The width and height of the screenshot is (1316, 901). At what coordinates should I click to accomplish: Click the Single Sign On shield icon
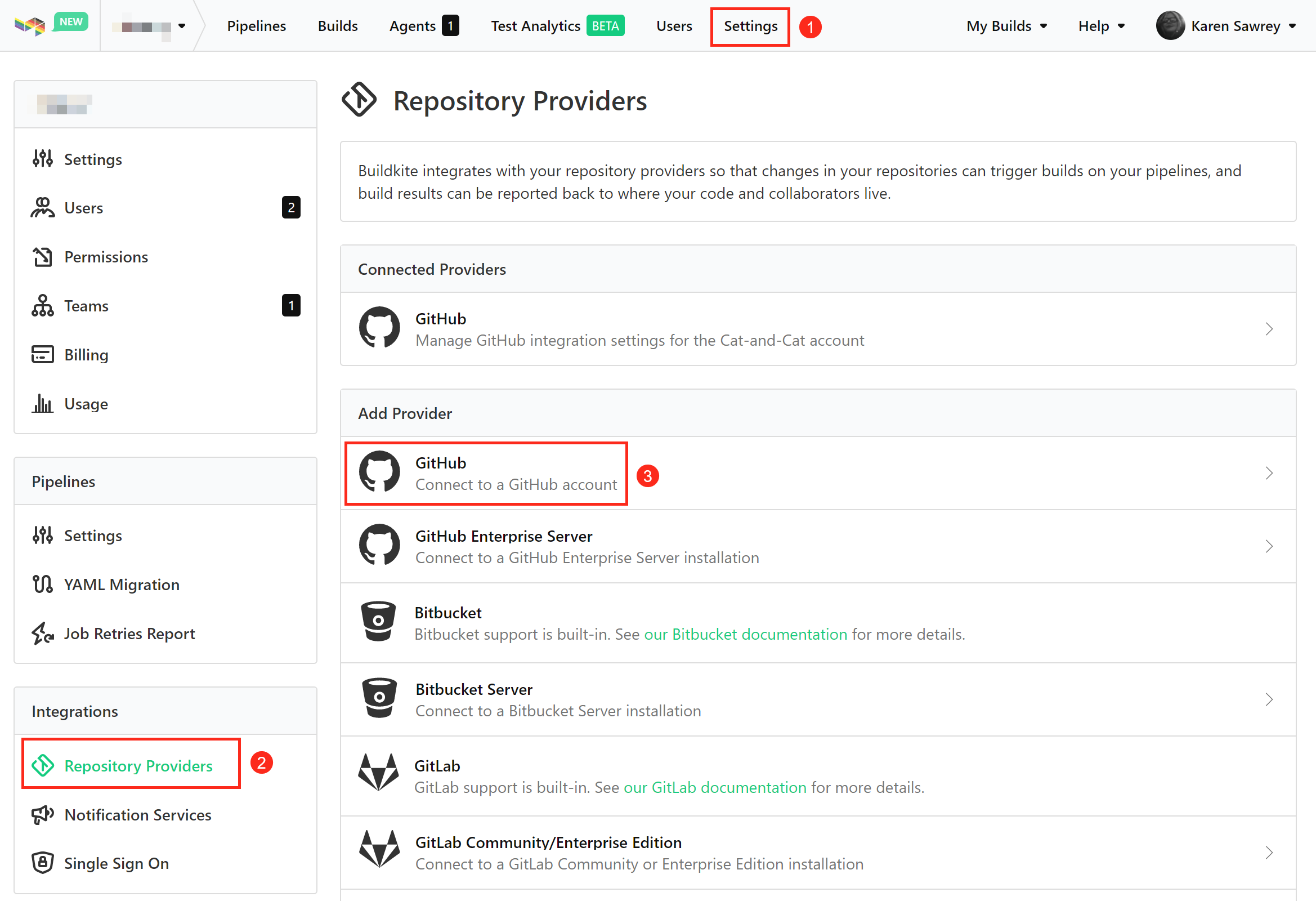42,863
